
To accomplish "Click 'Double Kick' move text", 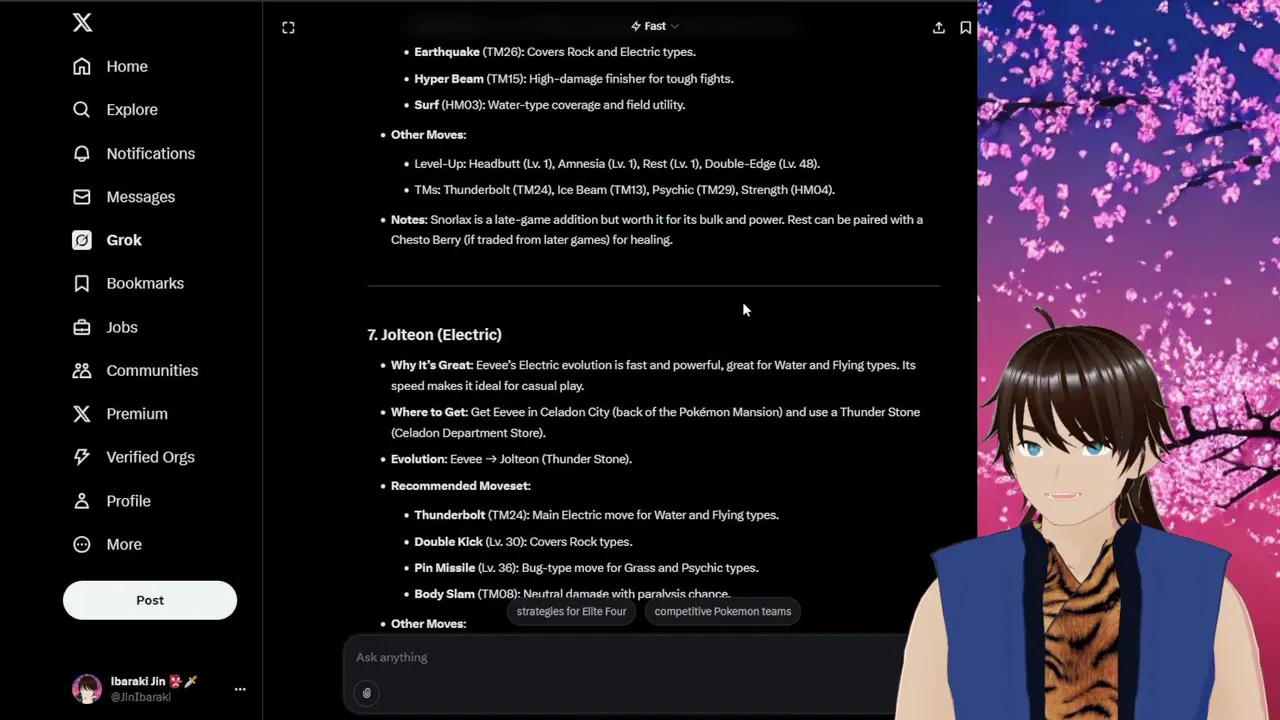I will (448, 542).
